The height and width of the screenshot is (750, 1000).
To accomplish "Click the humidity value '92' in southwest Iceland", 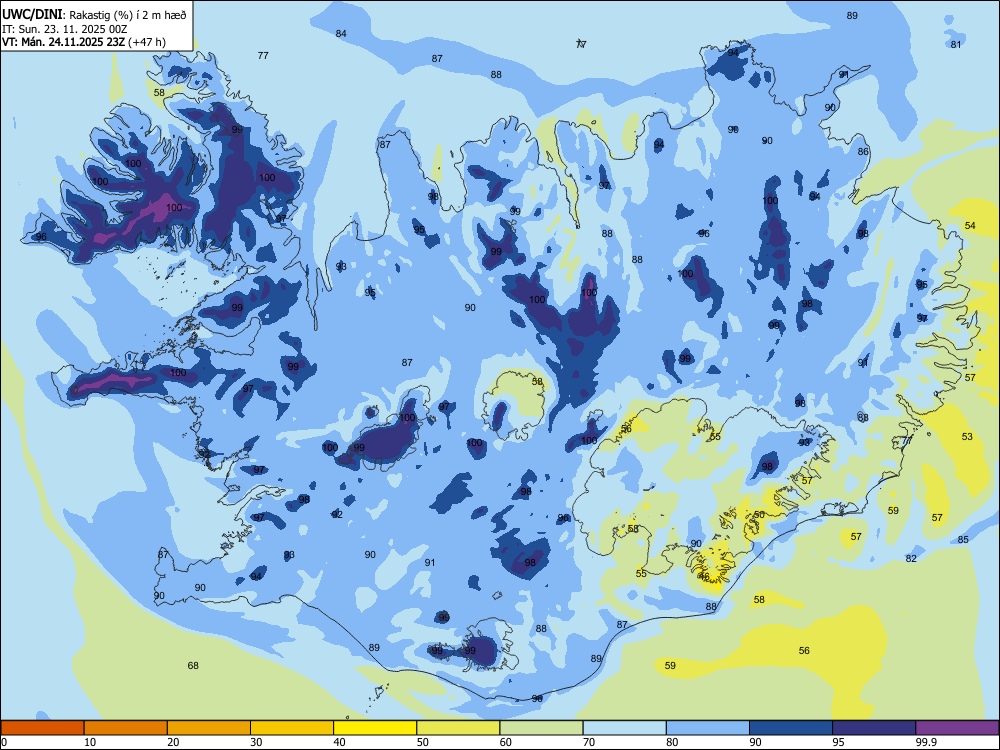I will coord(337,514).
